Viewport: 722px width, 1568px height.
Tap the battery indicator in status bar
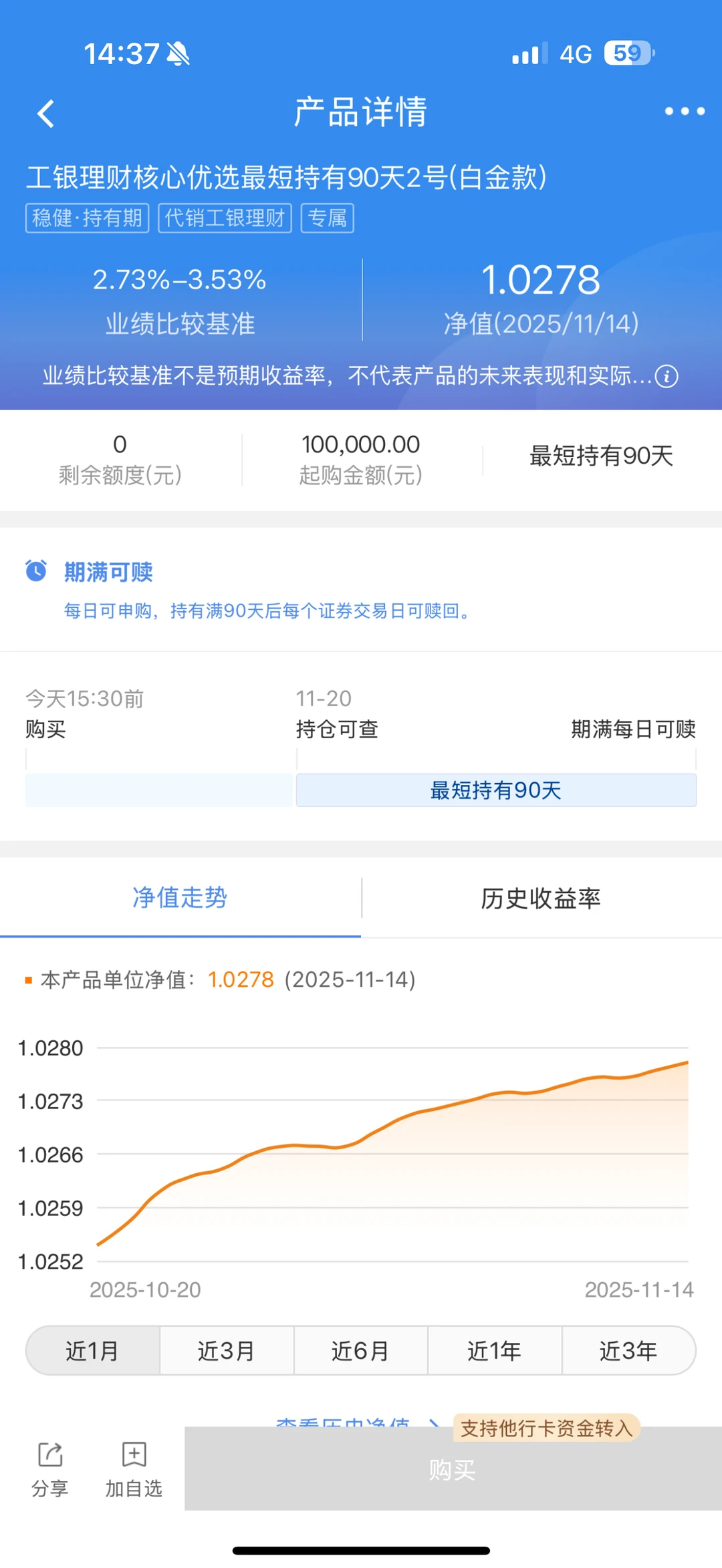[629, 53]
